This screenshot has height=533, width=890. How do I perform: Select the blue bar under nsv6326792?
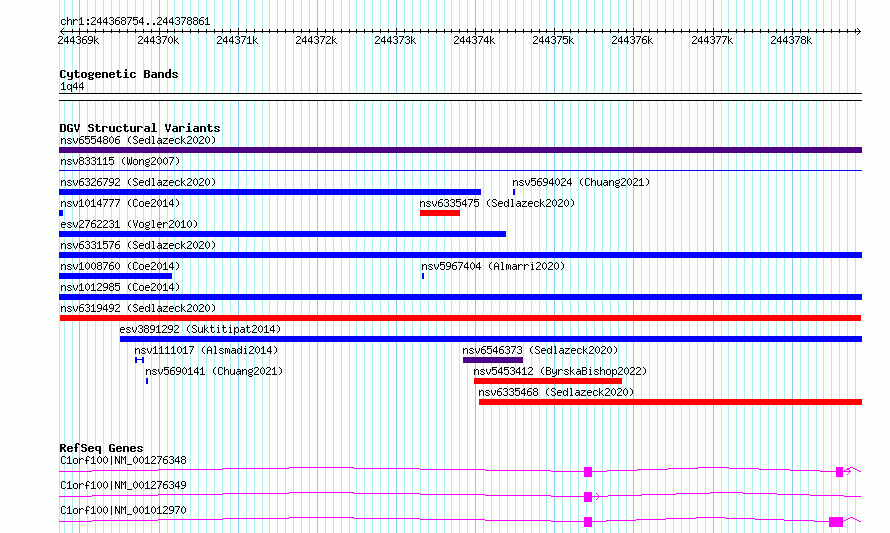point(270,192)
